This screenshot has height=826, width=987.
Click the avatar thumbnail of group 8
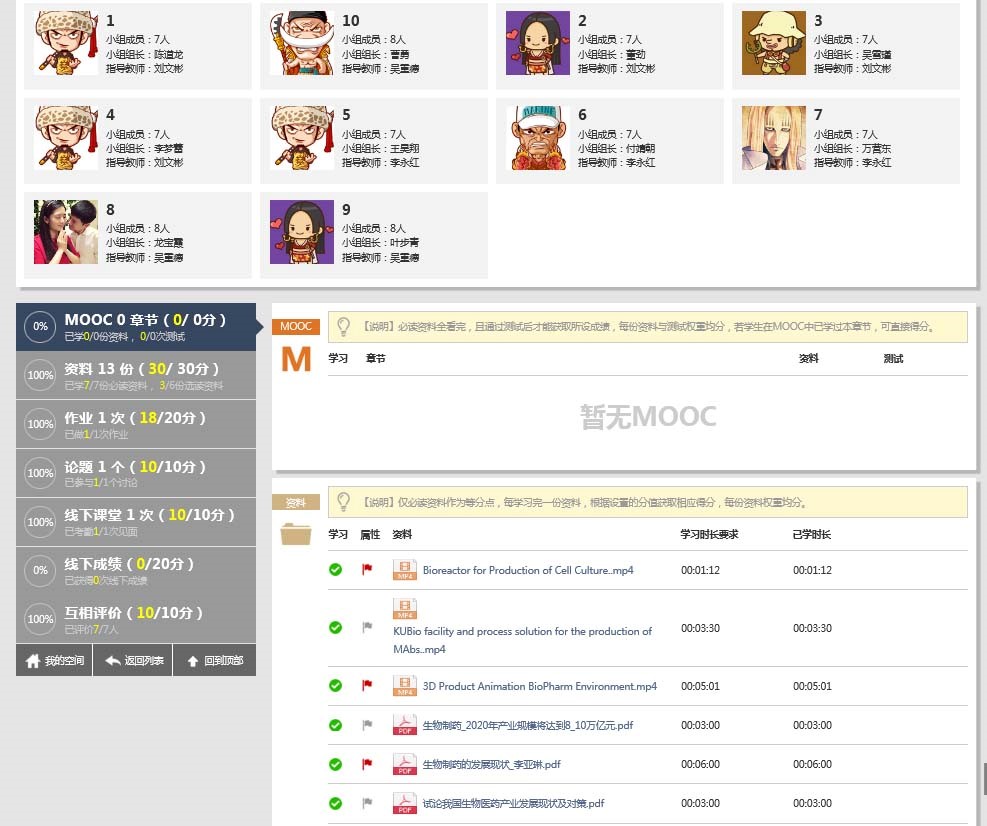pos(66,232)
